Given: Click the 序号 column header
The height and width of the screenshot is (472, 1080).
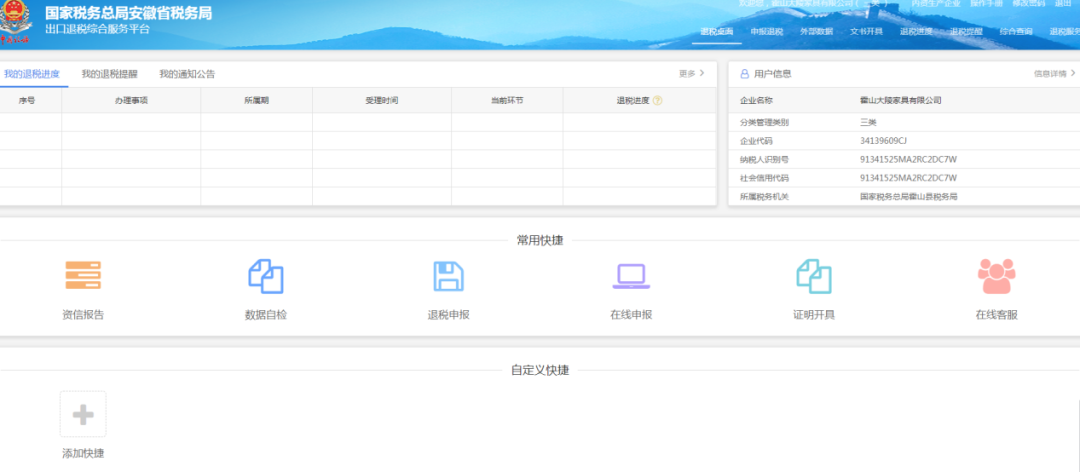Looking at the screenshot, I should (x=27, y=101).
